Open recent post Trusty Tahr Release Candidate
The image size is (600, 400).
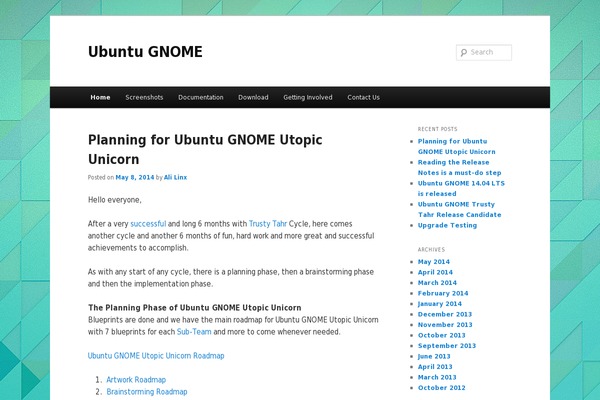coord(460,209)
